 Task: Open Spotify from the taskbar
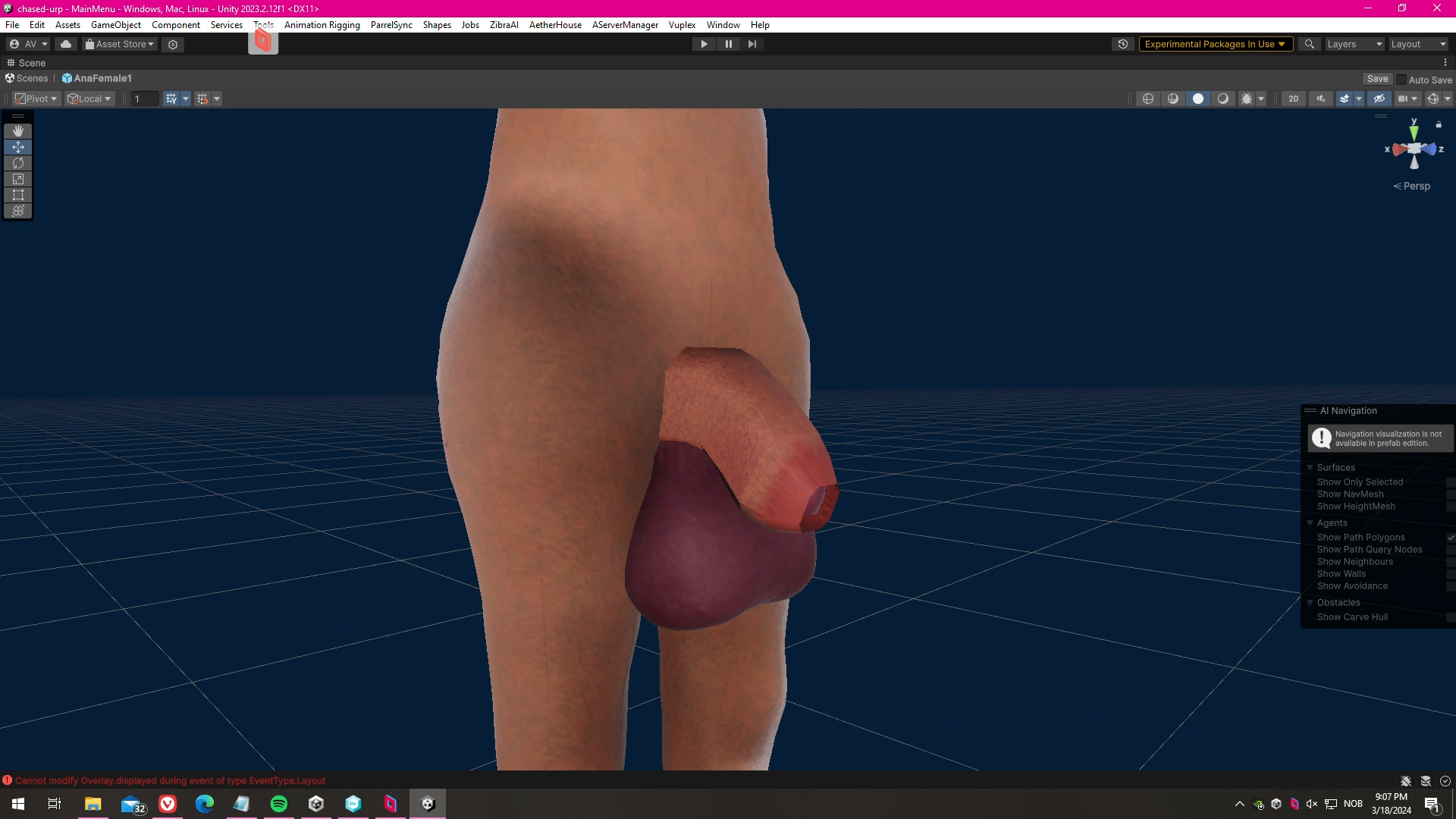(279, 804)
